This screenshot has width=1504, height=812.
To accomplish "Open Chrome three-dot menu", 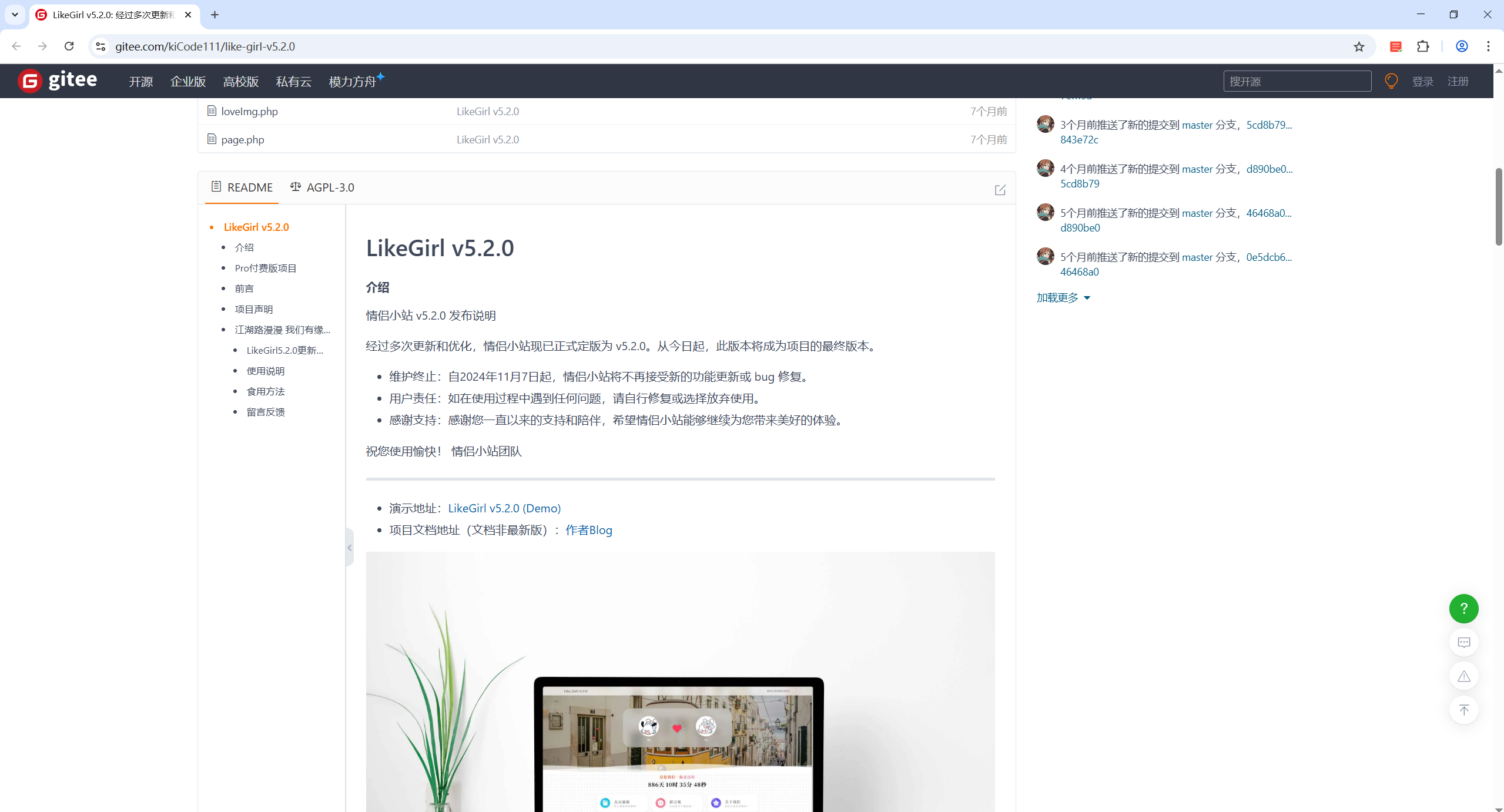I will point(1488,46).
